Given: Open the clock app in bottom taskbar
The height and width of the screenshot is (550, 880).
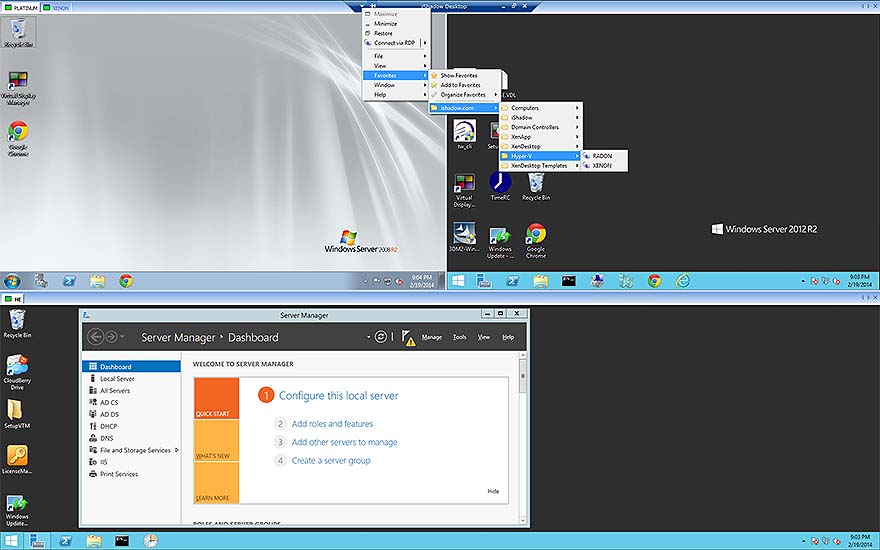Looking at the screenshot, I should (150, 541).
